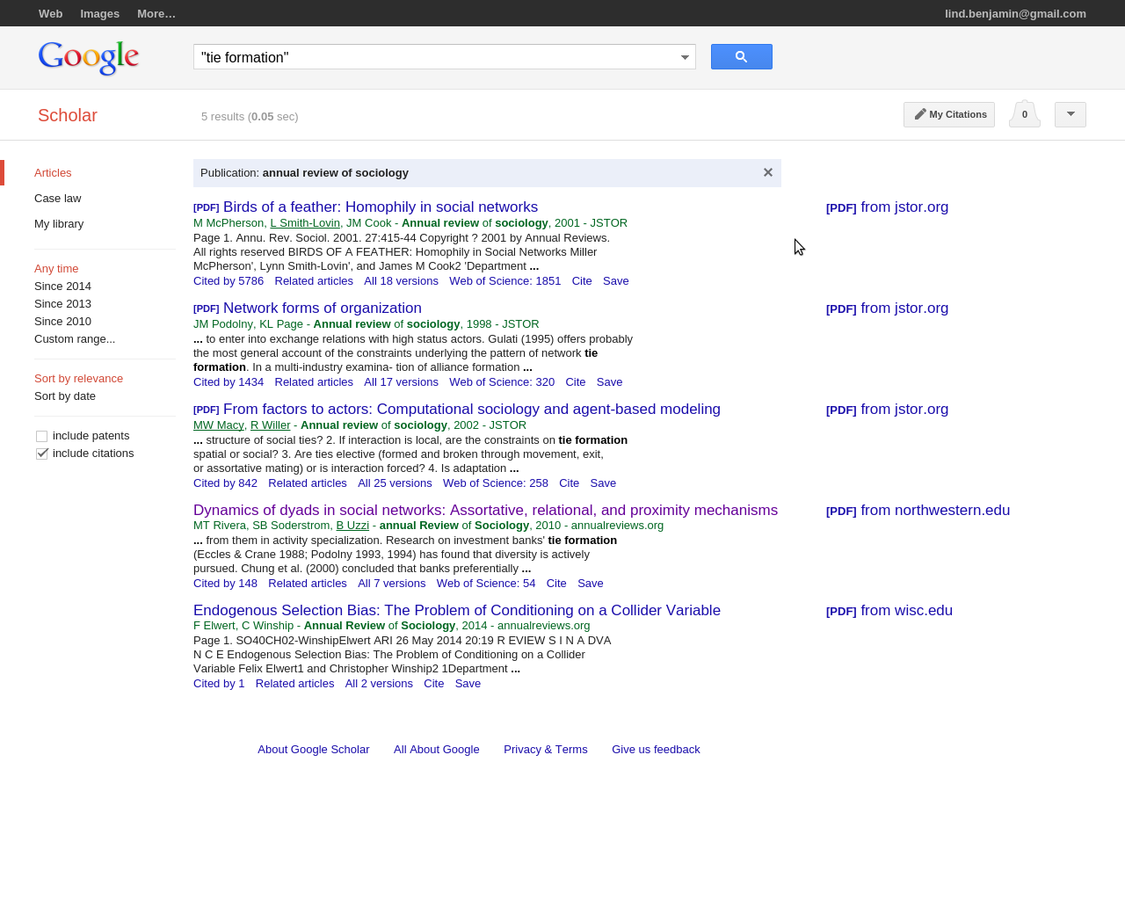Click Cited by 1434 link
The height and width of the screenshot is (900, 1125).
click(228, 383)
